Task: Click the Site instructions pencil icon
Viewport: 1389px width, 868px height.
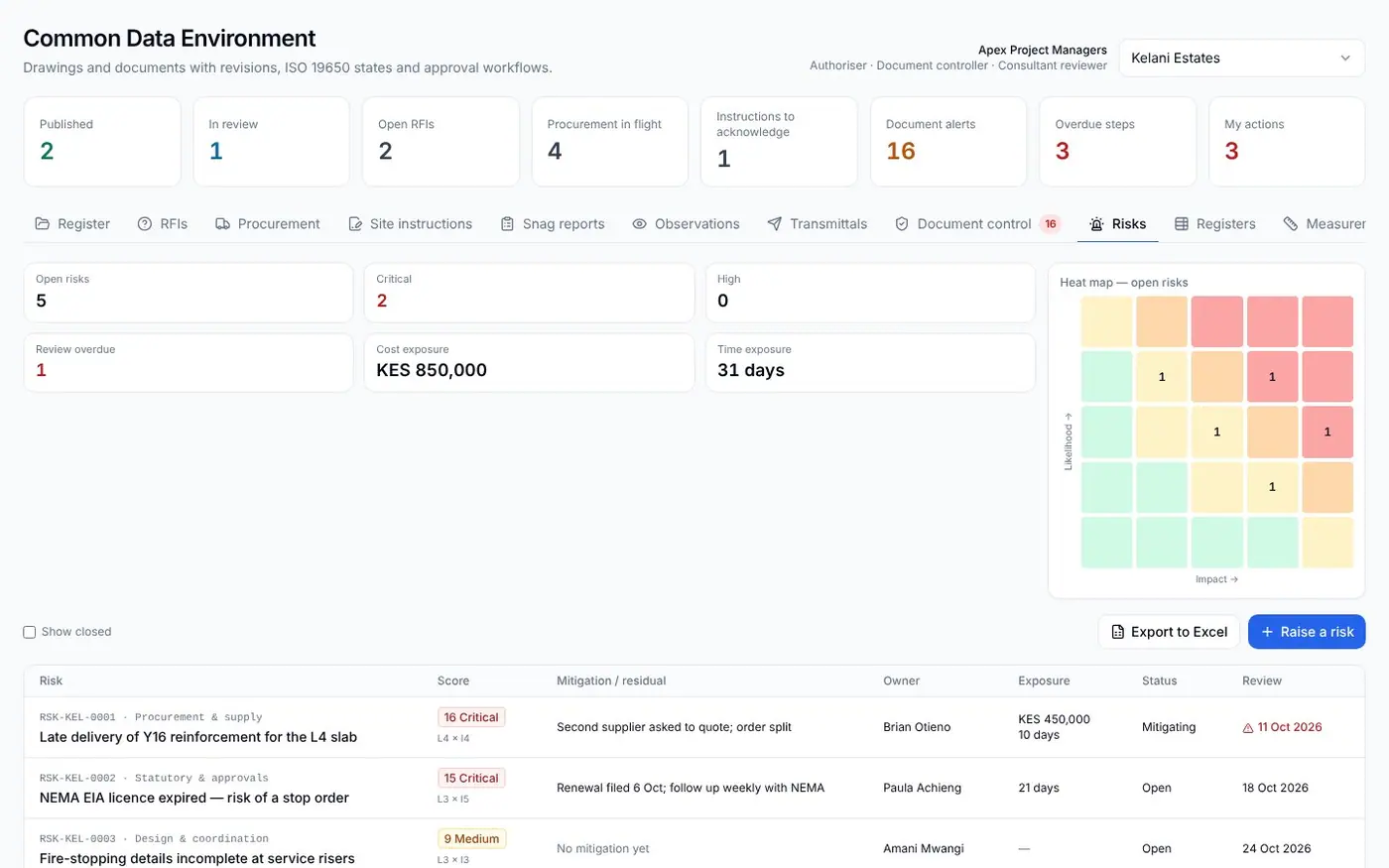Action: (x=355, y=224)
